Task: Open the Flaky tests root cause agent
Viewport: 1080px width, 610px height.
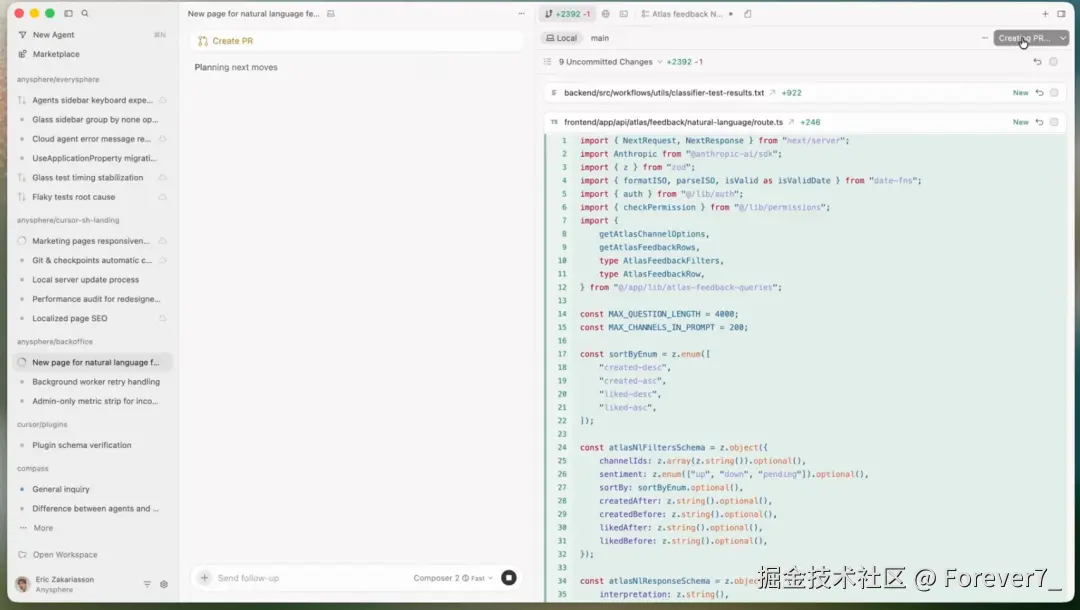Action: (x=92, y=197)
